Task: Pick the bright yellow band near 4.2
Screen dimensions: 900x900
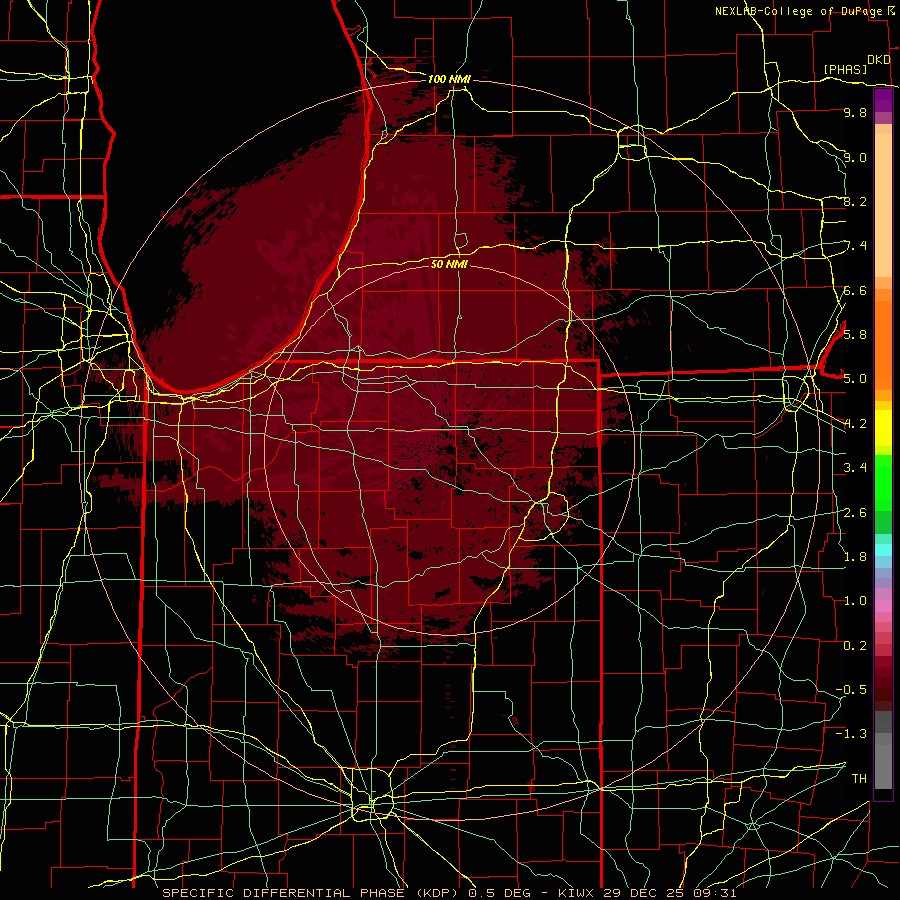Action: point(883,429)
